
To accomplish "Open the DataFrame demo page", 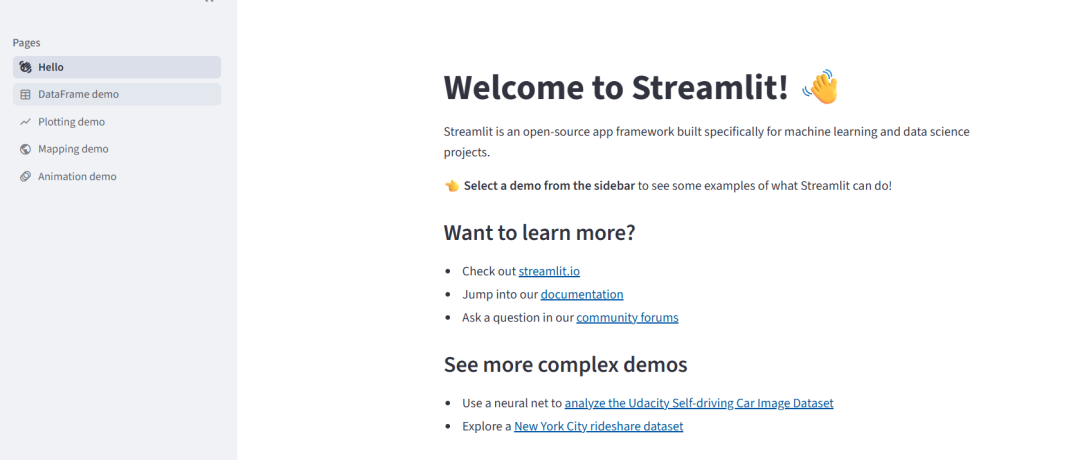I will 116,94.
